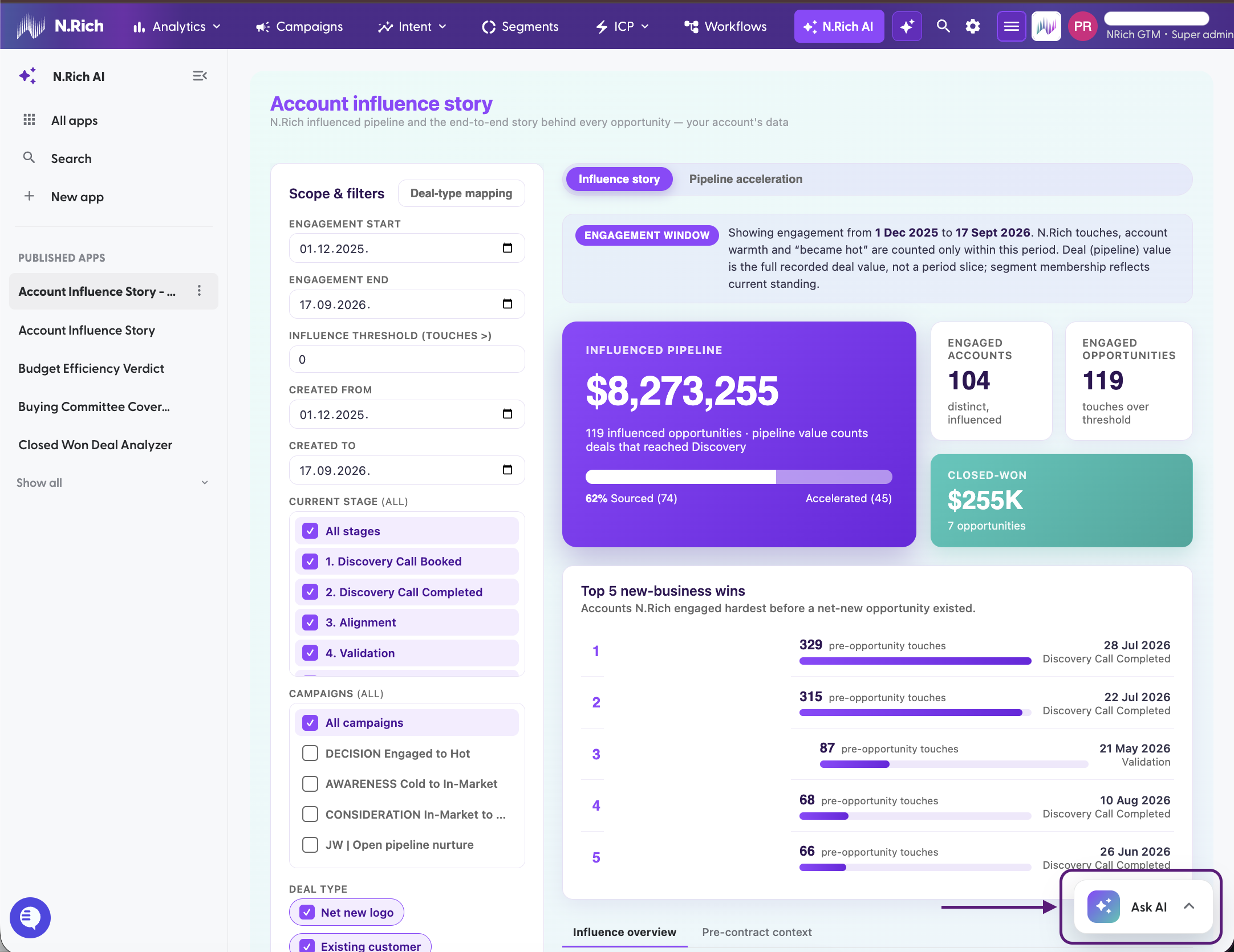Check AWARENESS Cold to In-Market campaign
Image resolution: width=1234 pixels, height=952 pixels.
click(310, 784)
